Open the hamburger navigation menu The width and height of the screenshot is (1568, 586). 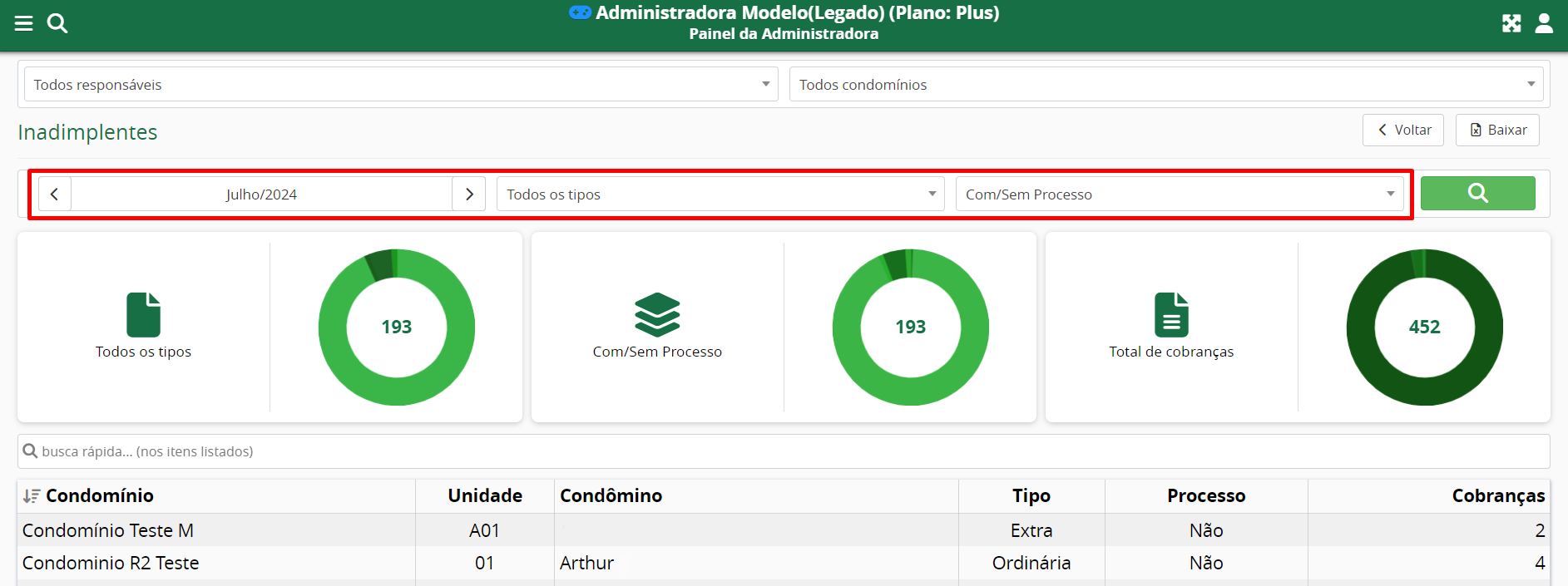(23, 23)
